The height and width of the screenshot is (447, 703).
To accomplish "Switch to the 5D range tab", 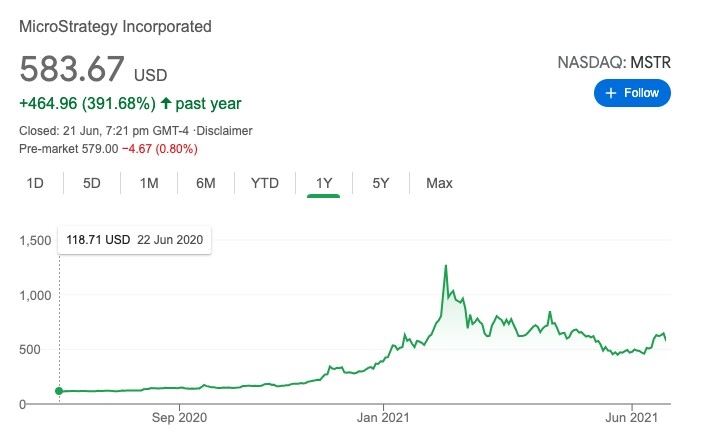I will point(92,183).
